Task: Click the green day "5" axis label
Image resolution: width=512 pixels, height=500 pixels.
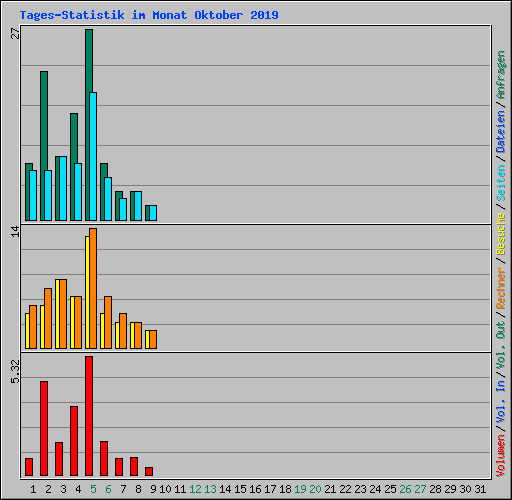Action: [93, 489]
